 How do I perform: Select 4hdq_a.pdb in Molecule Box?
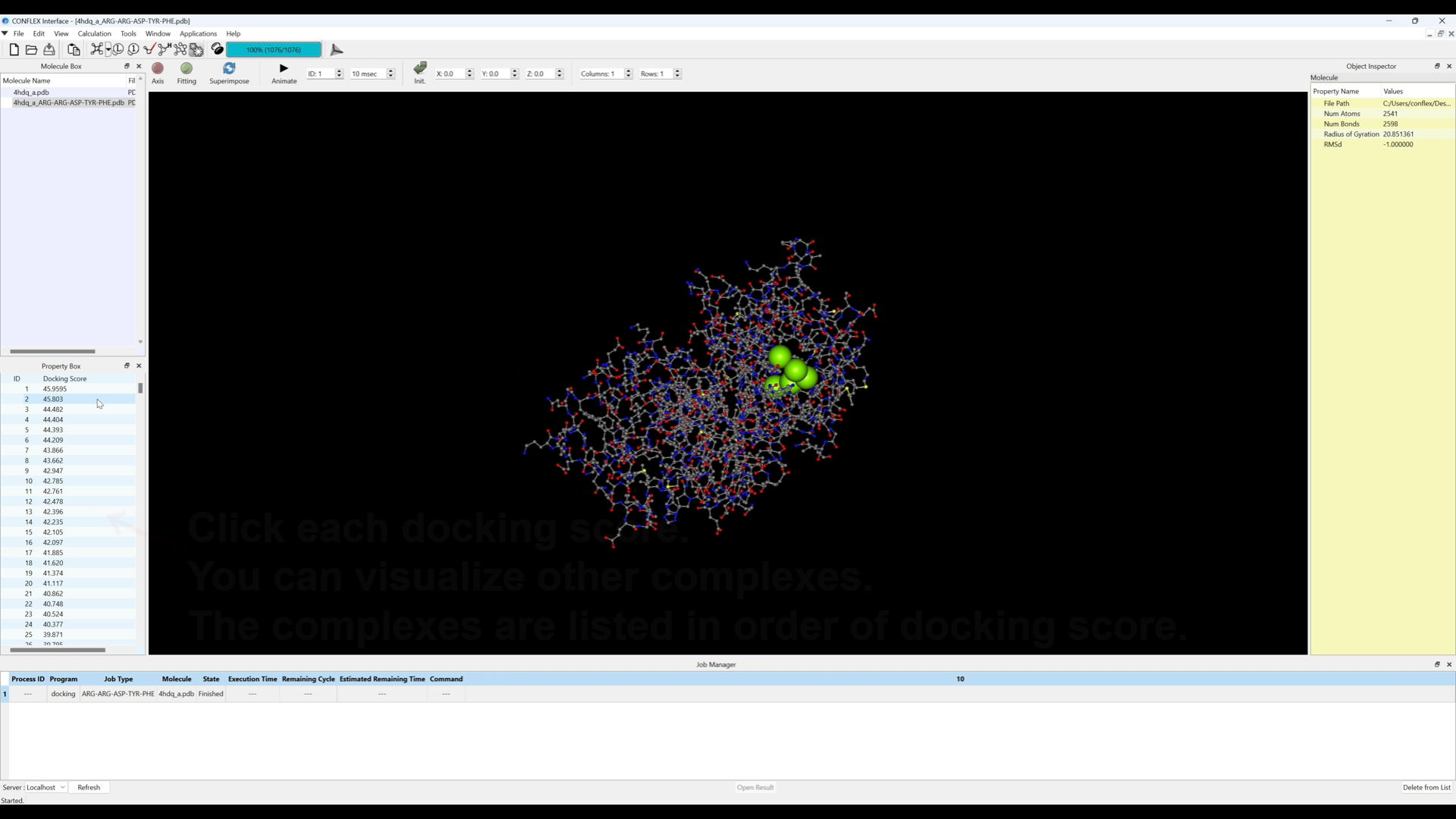click(x=31, y=93)
